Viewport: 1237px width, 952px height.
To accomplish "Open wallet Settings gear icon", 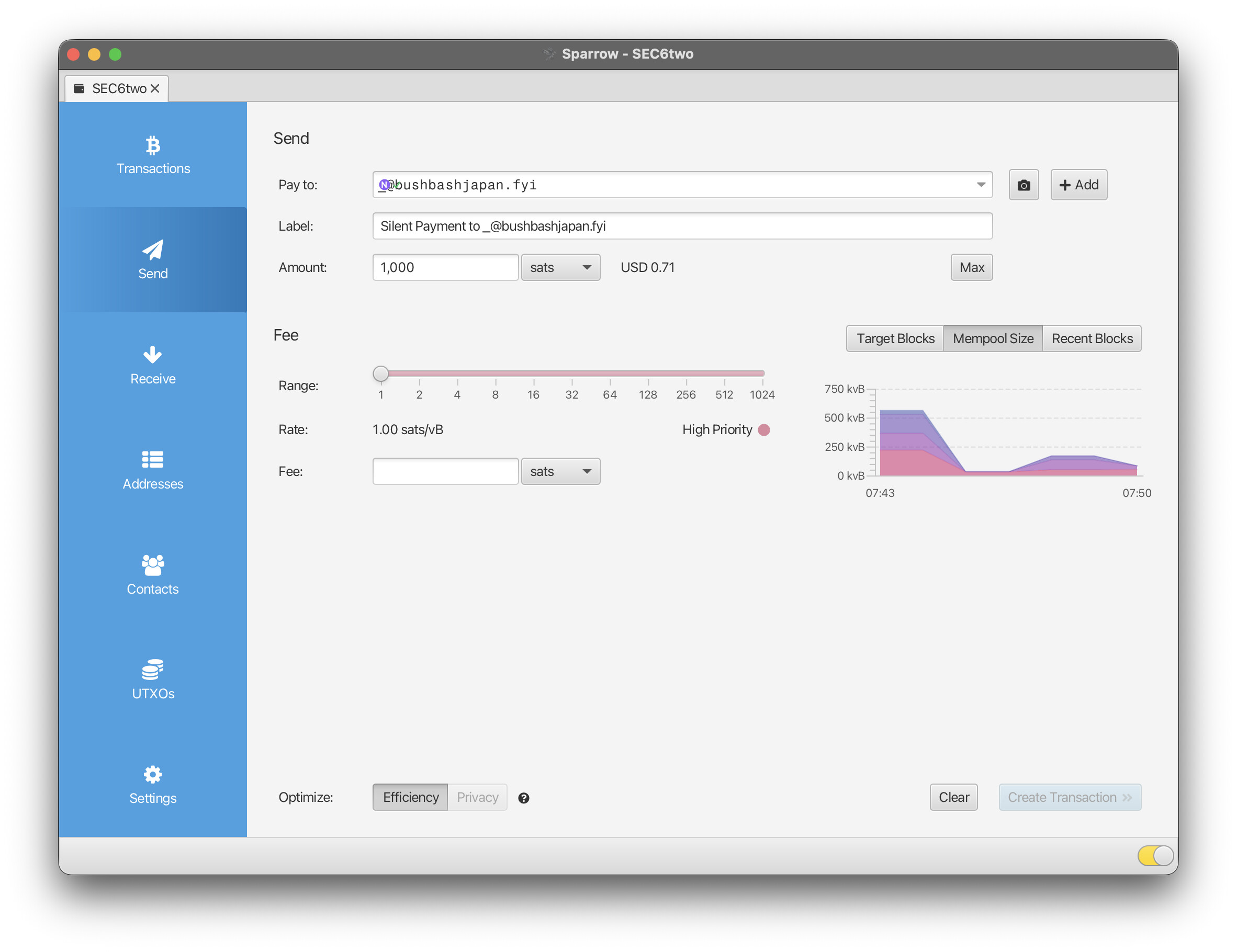I will coord(152,774).
